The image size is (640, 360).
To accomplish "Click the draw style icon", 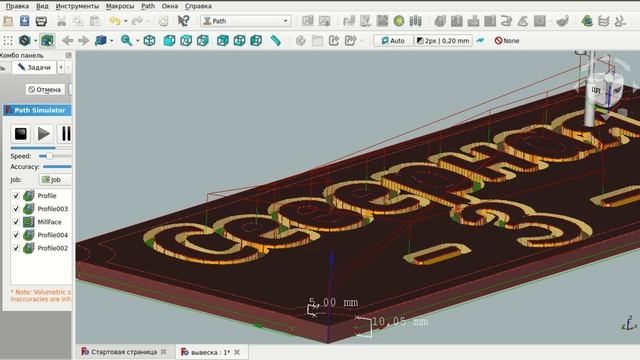I will click(x=24, y=40).
